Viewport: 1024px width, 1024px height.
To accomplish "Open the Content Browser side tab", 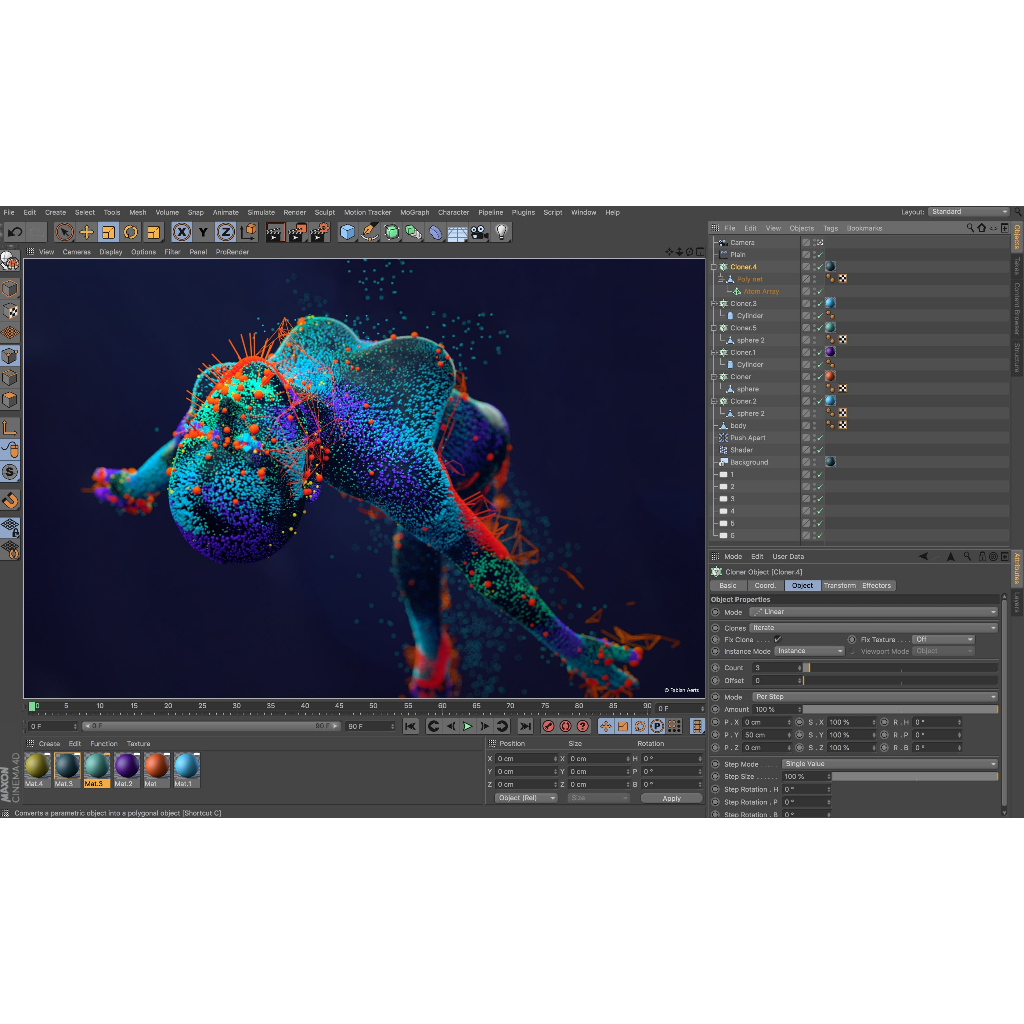I will pos(1017,309).
